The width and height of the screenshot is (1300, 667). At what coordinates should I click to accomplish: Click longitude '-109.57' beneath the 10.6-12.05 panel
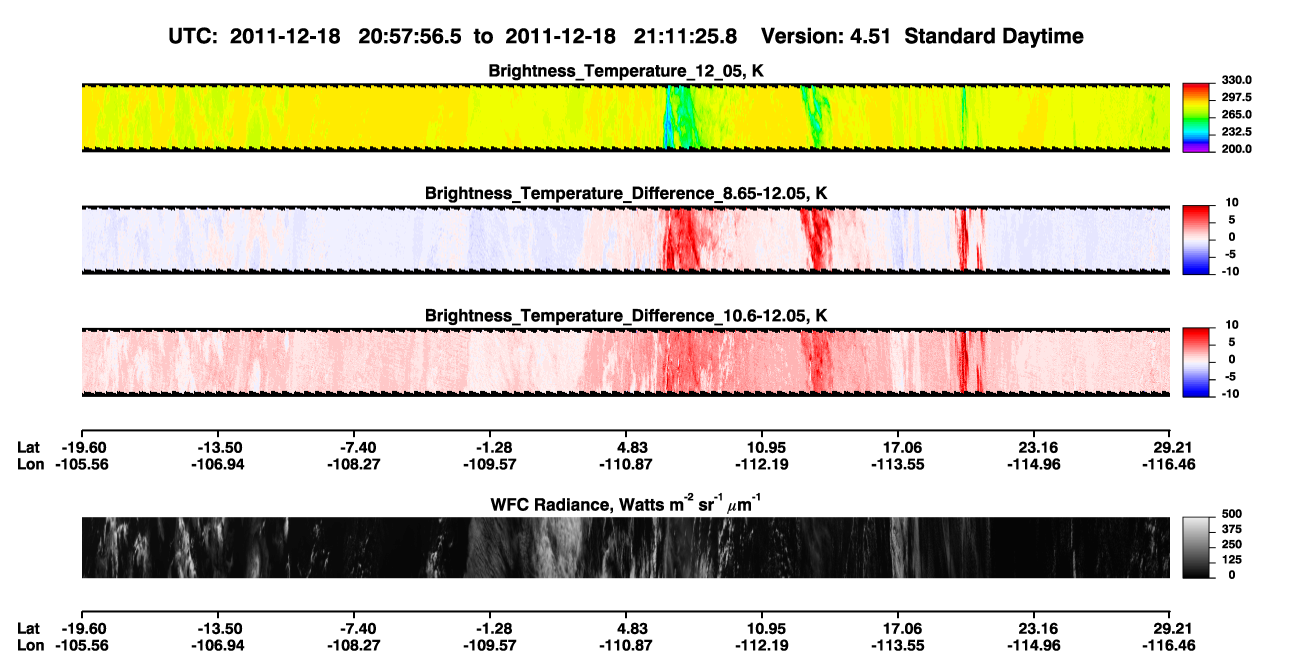pos(490,464)
